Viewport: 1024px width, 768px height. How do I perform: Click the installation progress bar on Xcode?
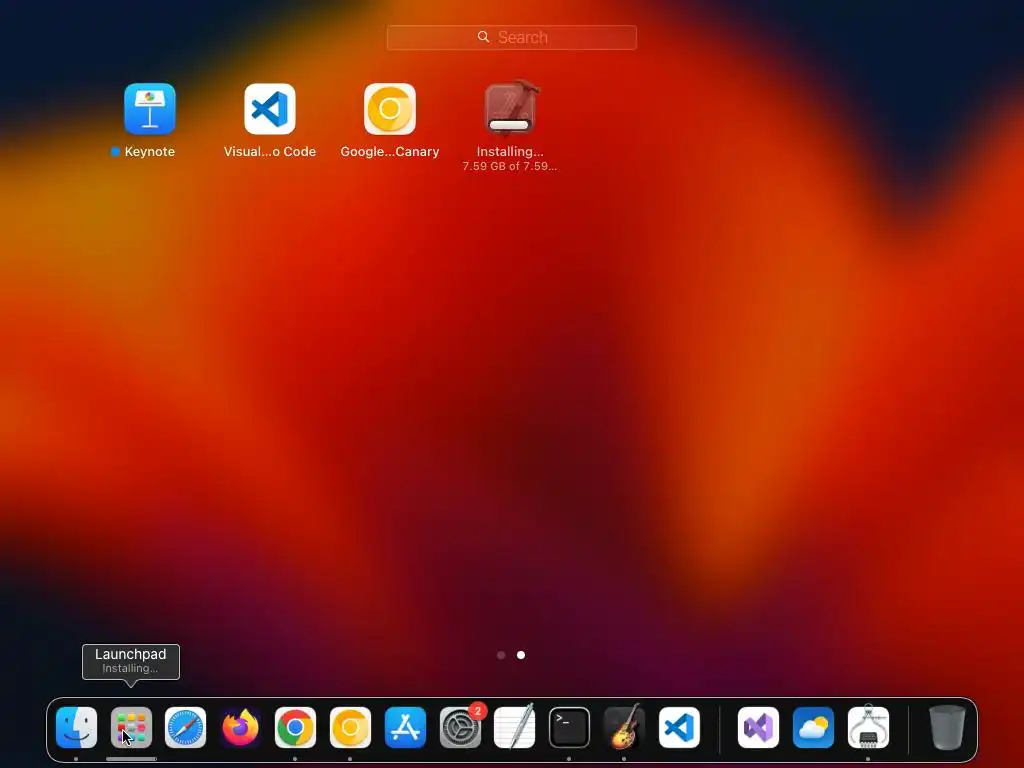click(509, 125)
